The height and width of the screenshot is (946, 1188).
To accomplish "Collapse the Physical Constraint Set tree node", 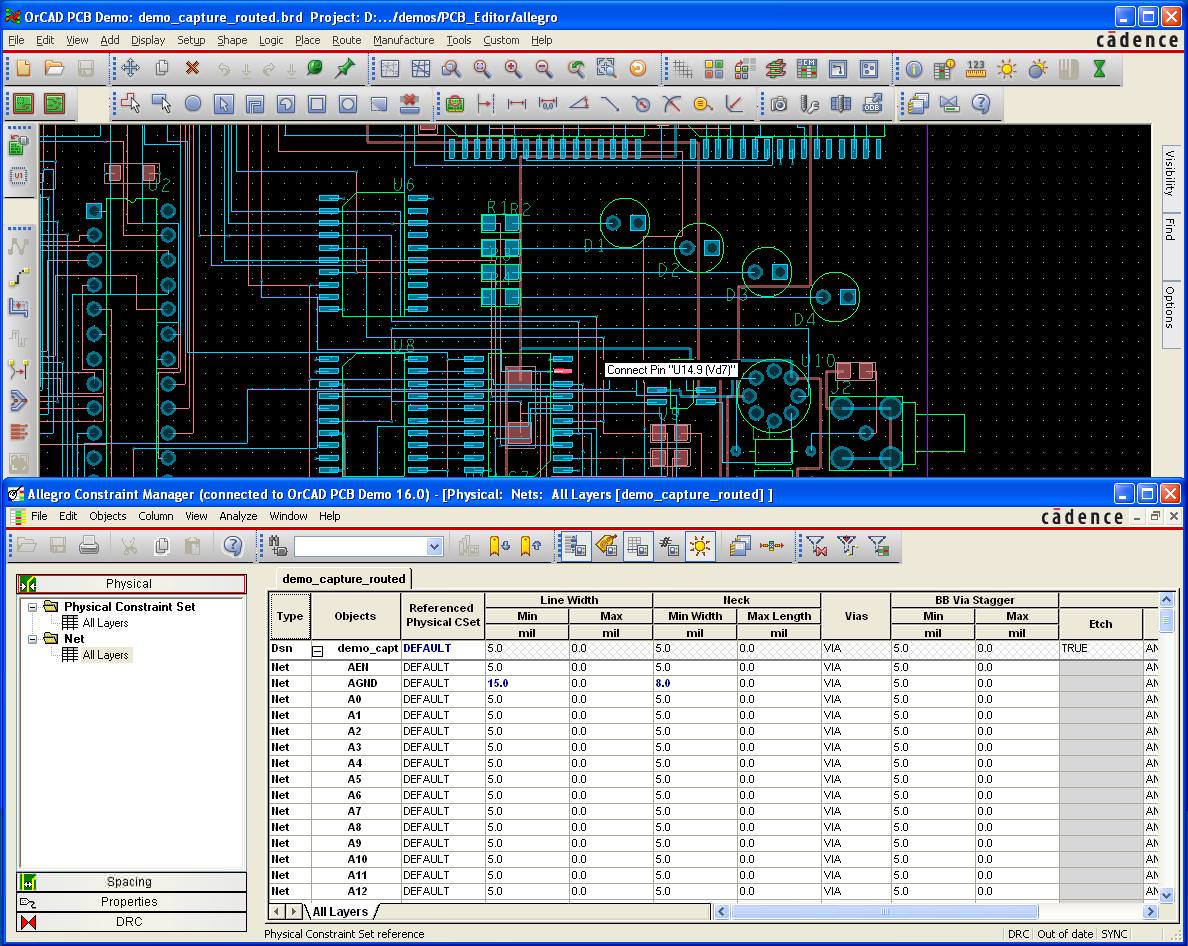I will [33, 607].
